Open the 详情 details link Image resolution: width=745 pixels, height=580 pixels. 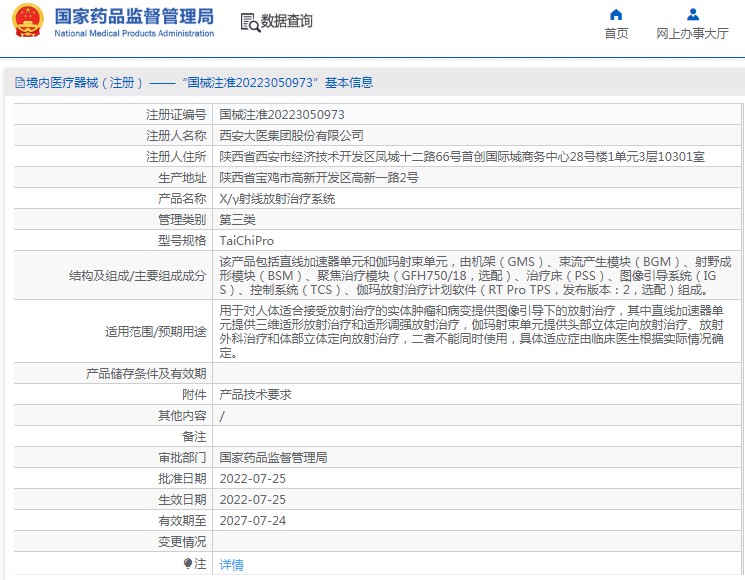click(231, 564)
